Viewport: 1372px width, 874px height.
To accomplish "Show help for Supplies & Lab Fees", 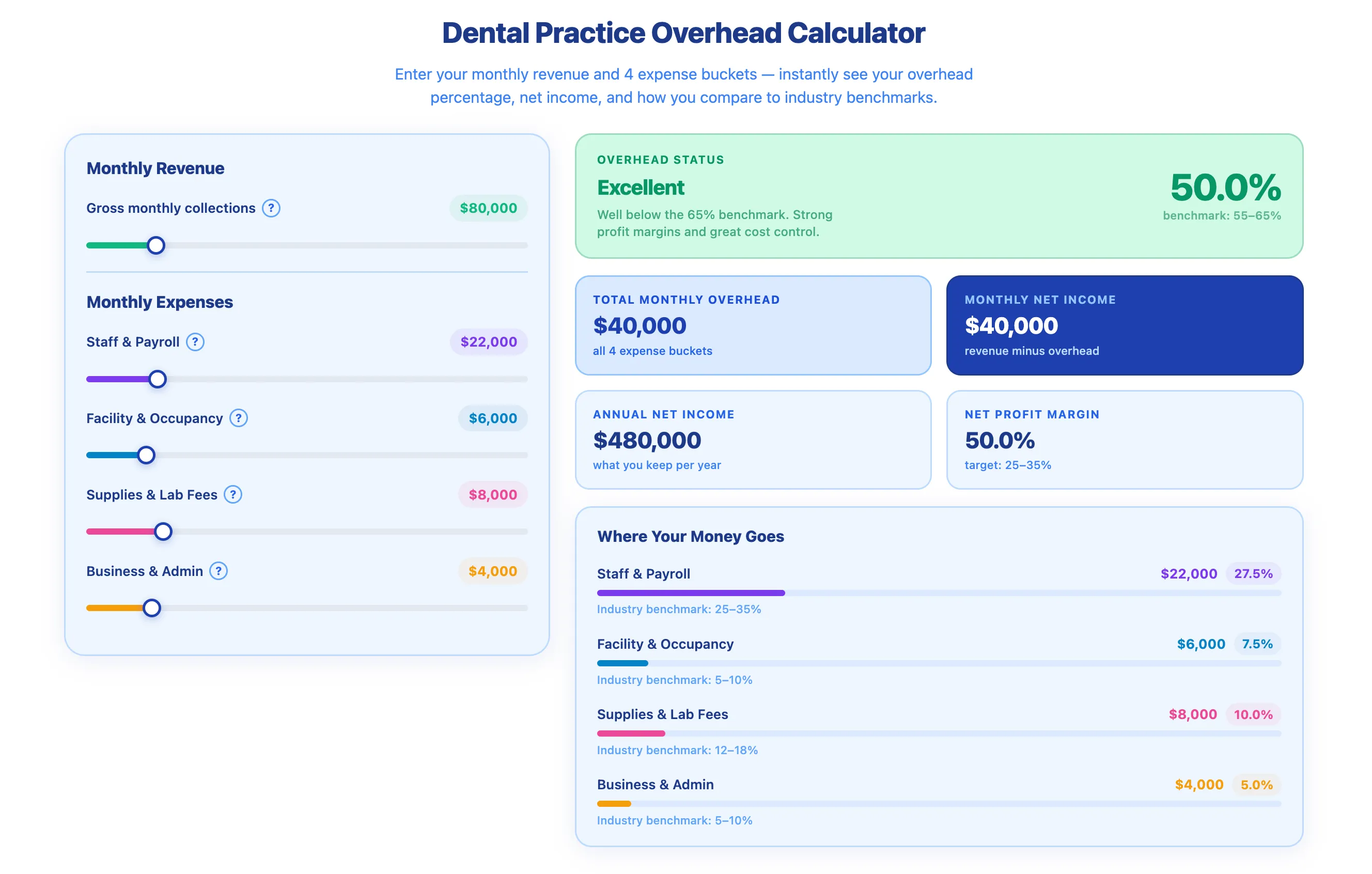I will [x=233, y=495].
